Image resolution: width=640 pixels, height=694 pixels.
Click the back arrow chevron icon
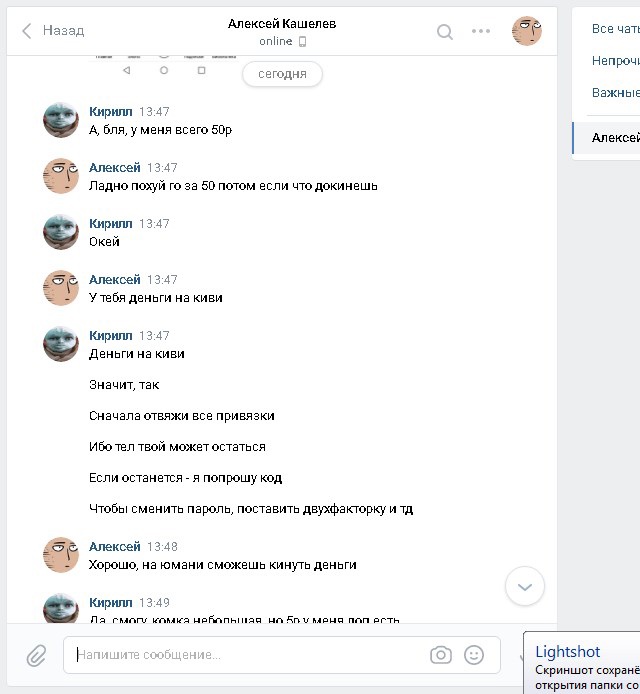coord(27,31)
